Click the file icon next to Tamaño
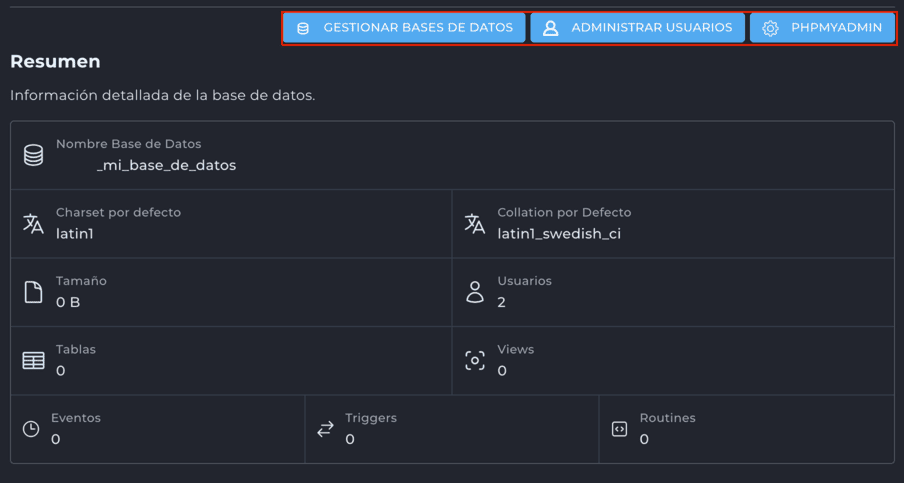904x483 pixels. (x=33, y=292)
